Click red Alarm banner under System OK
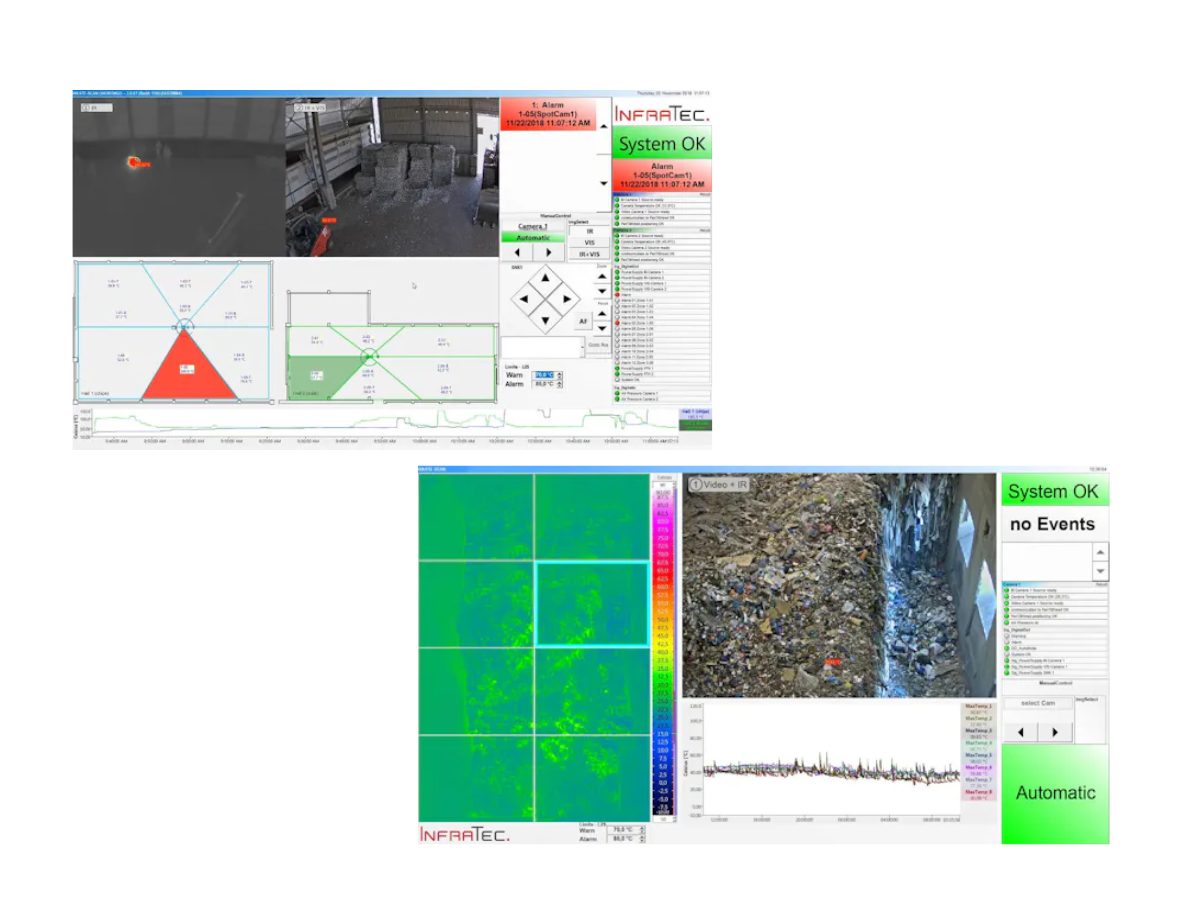 tap(662, 176)
